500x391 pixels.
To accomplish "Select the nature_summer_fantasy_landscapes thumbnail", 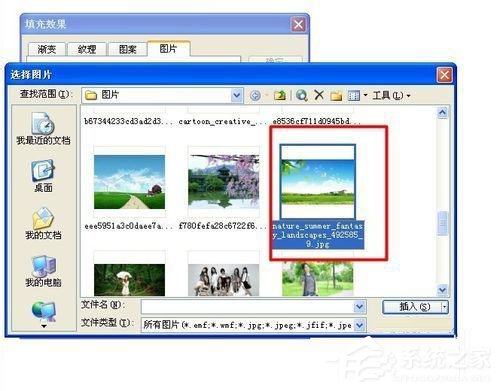I will click(x=318, y=182).
